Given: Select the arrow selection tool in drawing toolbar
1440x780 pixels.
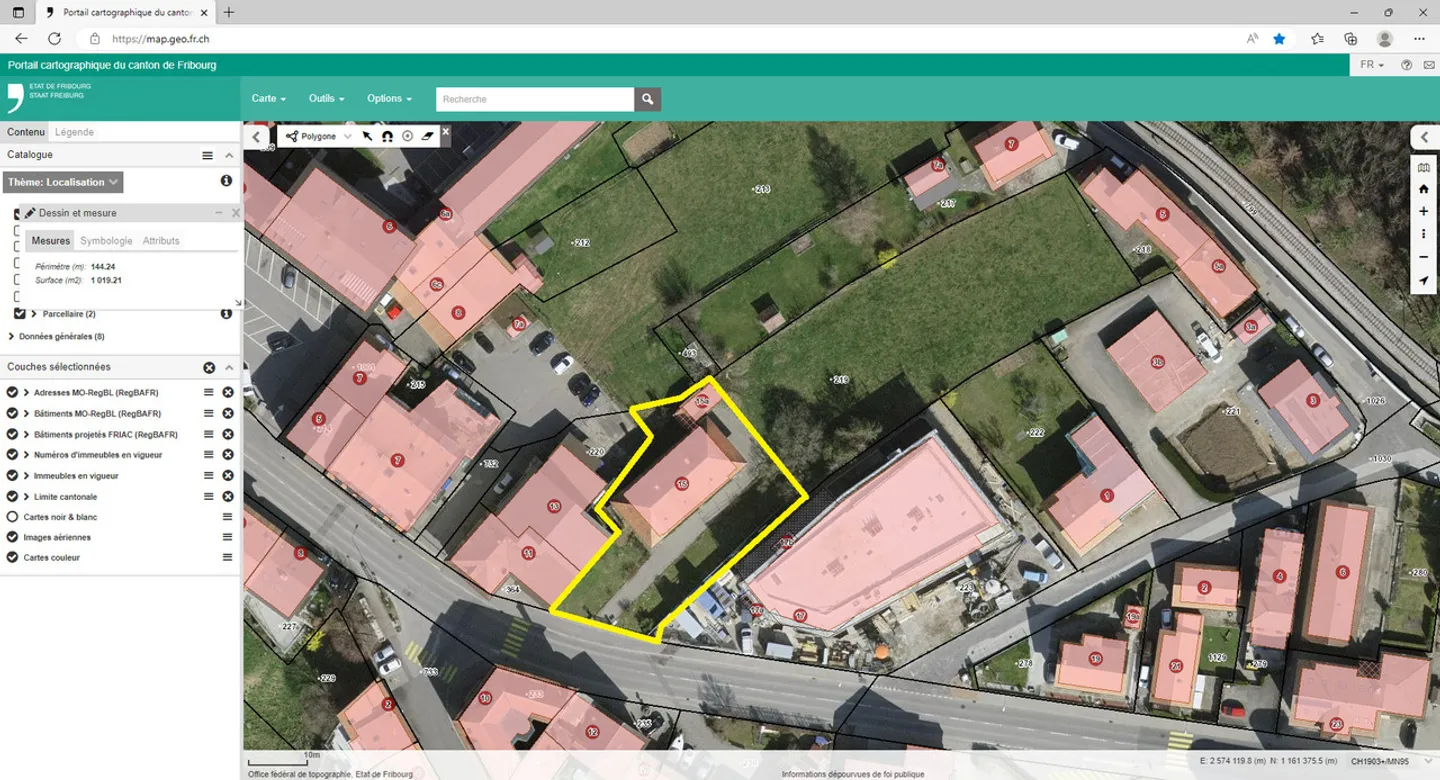Looking at the screenshot, I should click(x=368, y=136).
